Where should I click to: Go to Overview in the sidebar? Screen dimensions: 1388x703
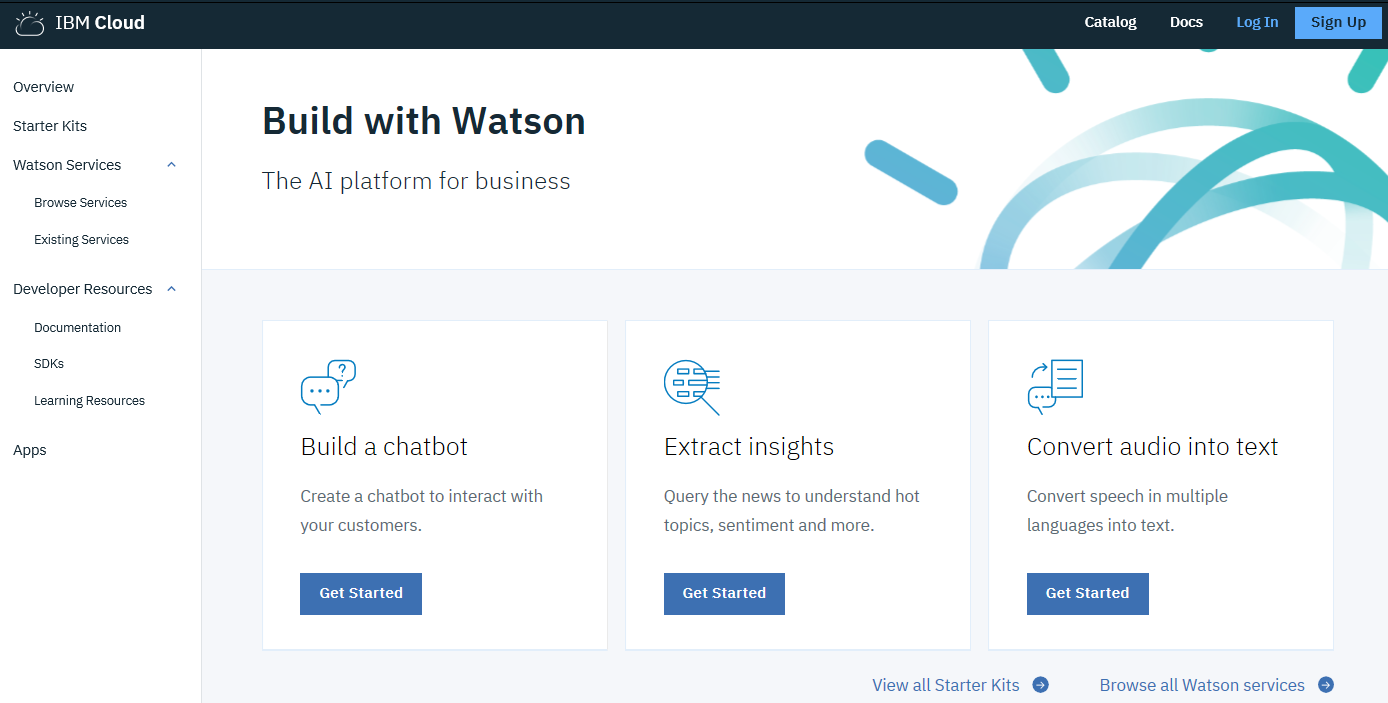[x=44, y=87]
